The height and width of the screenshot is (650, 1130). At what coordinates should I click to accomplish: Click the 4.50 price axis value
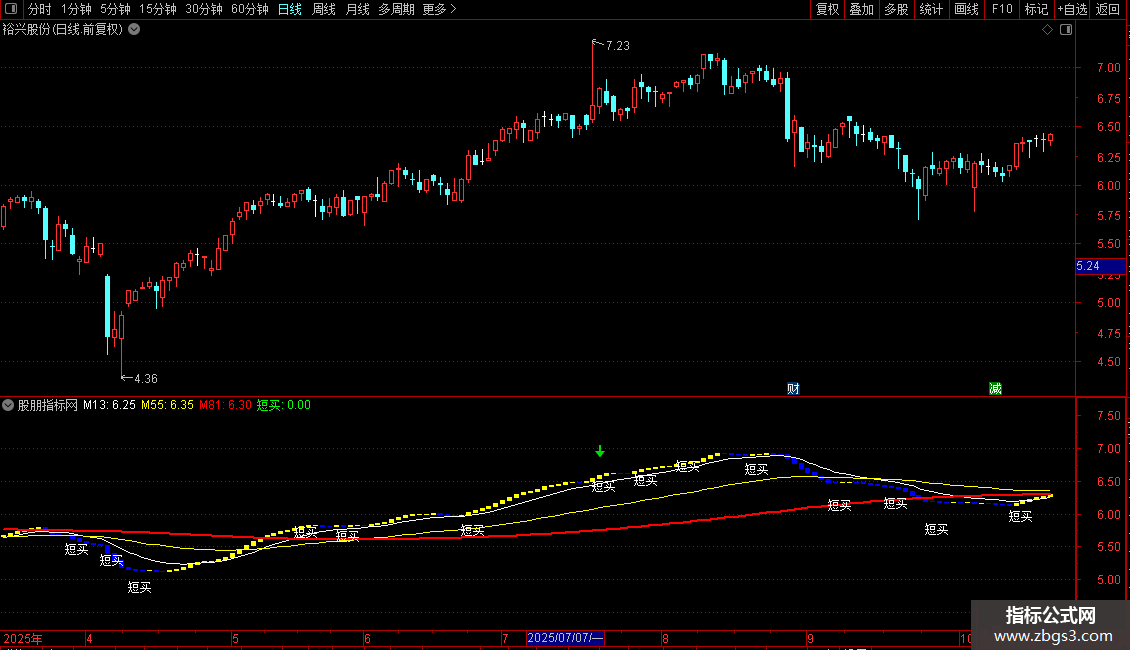pyautogui.click(x=1108, y=362)
